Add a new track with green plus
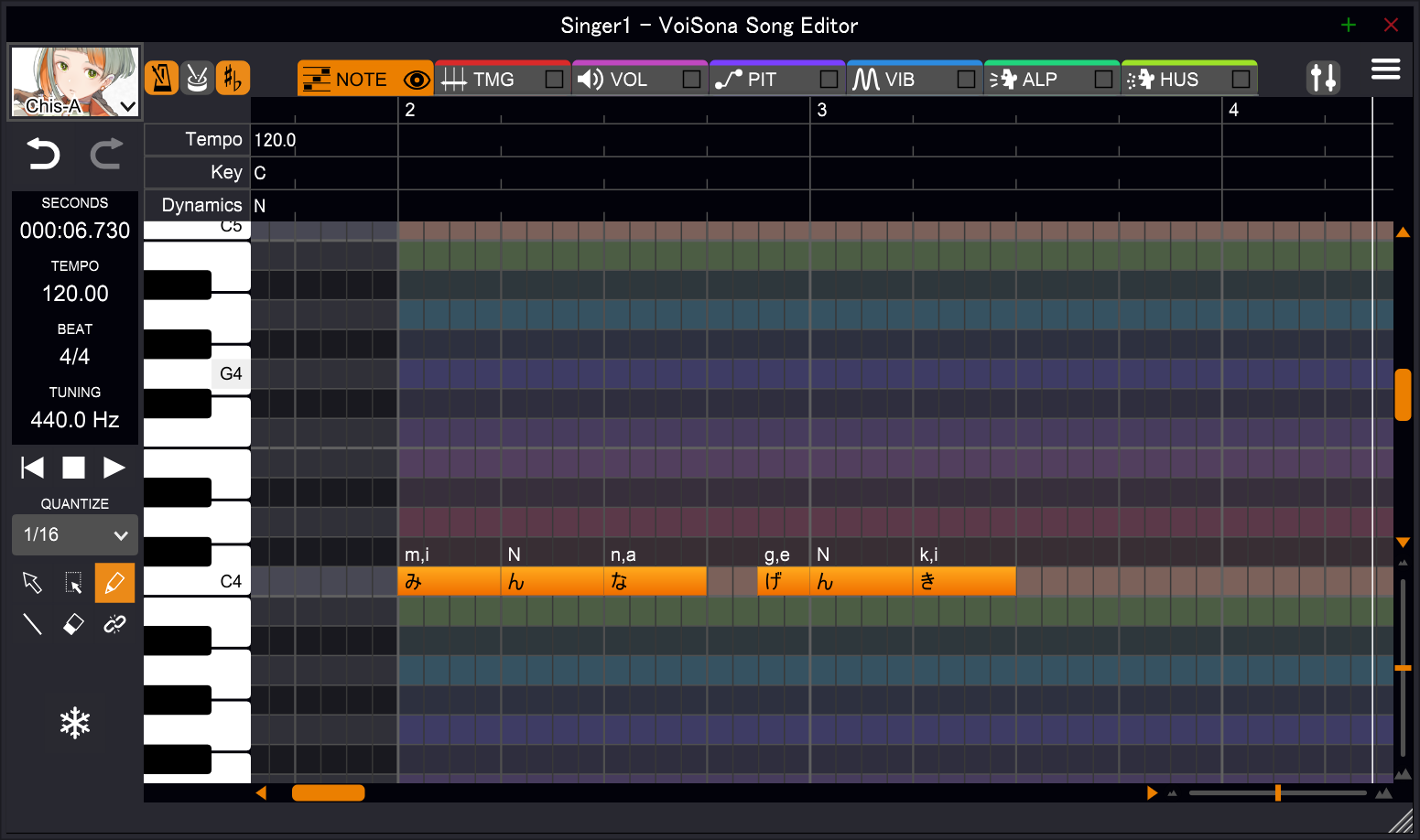 coord(1349,25)
